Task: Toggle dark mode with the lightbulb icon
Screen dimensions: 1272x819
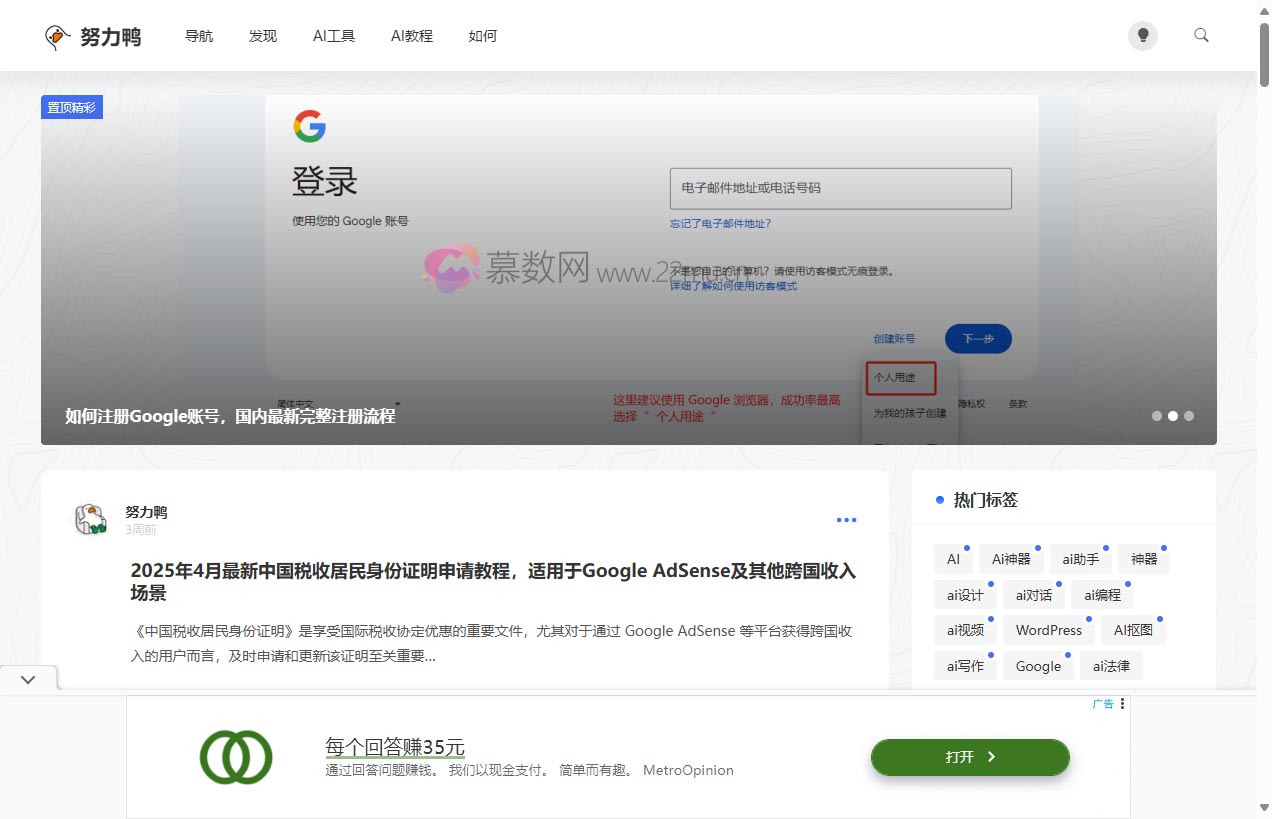Action: click(x=1142, y=36)
